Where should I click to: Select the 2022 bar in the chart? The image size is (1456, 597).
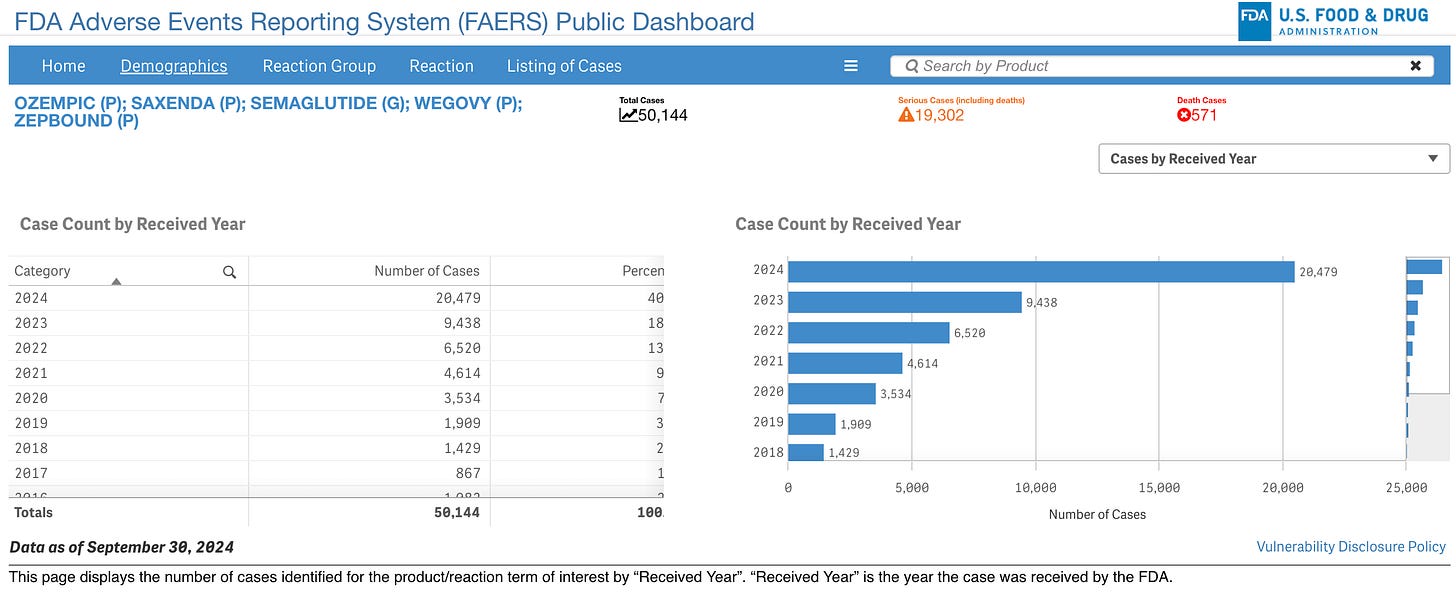point(869,332)
